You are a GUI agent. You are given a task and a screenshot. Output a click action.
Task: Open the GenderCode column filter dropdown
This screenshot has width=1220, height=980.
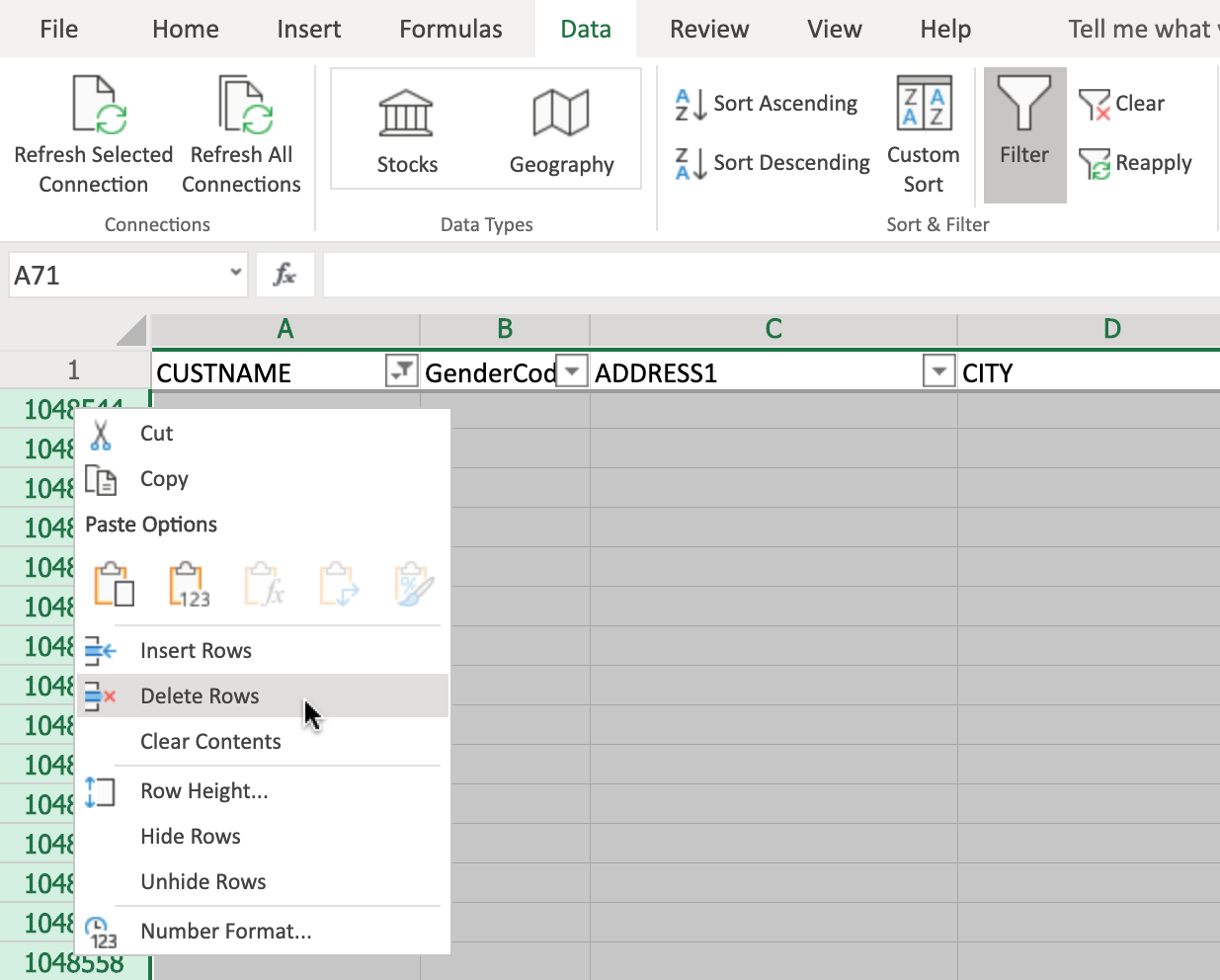click(572, 371)
